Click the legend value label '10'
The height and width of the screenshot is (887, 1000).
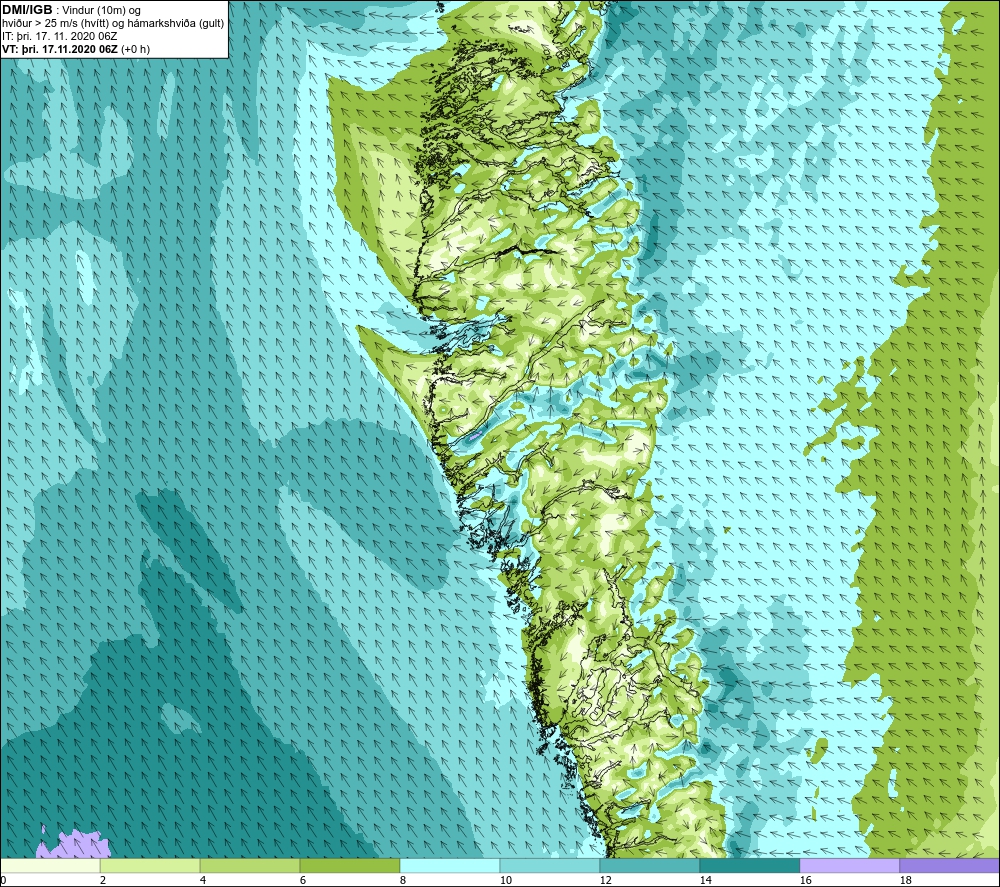506,880
